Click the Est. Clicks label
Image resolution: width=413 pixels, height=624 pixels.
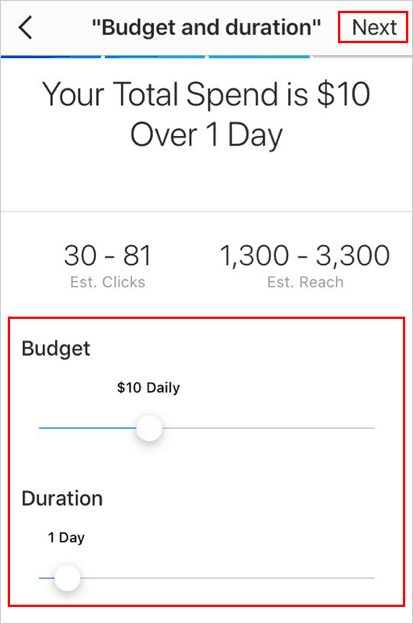tap(107, 282)
